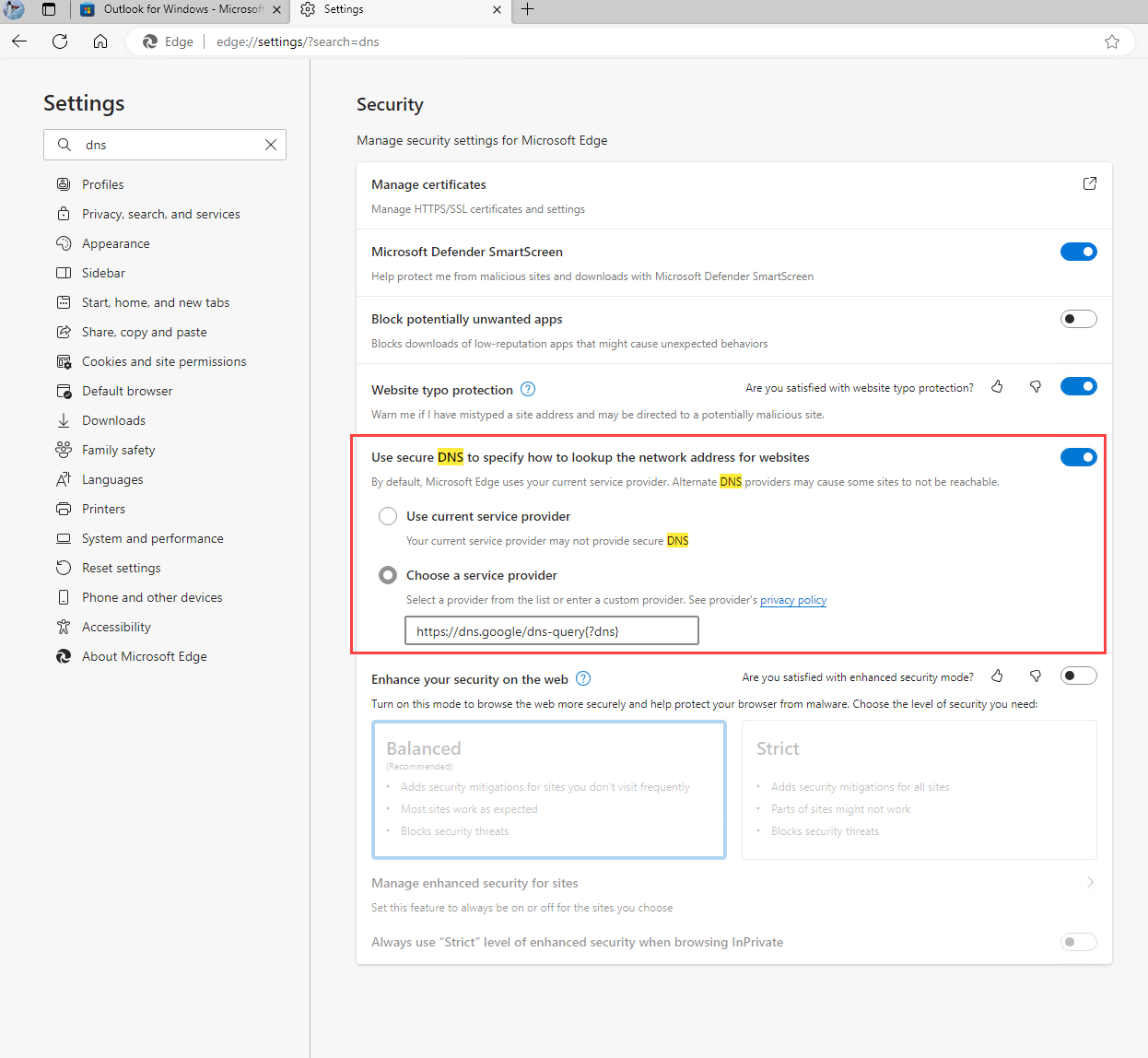Open help for Website typo protection
The width and height of the screenshot is (1148, 1058).
pyautogui.click(x=528, y=389)
